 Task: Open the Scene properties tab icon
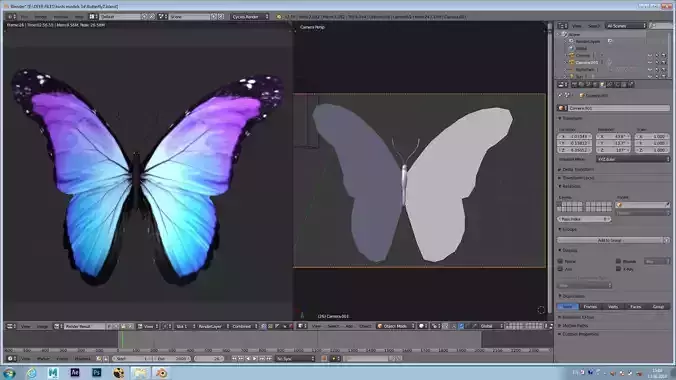pyautogui.click(x=588, y=85)
